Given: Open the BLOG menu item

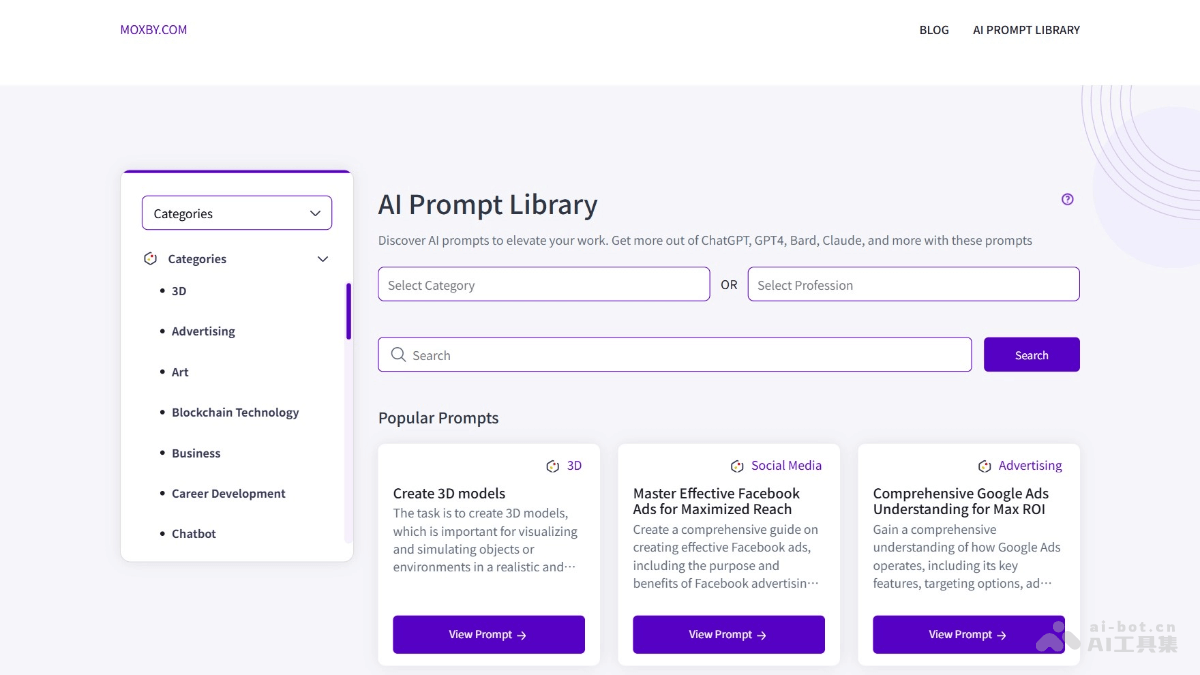Looking at the screenshot, I should (934, 30).
